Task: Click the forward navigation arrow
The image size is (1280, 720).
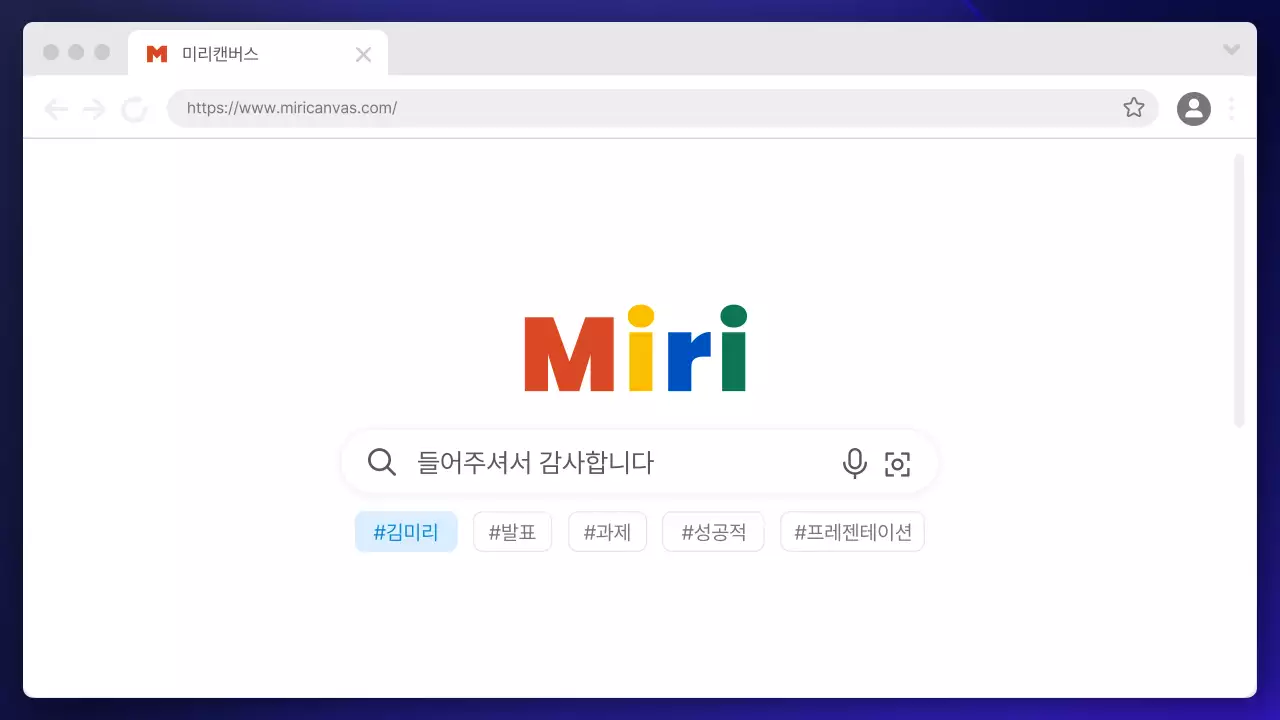Action: [x=94, y=108]
